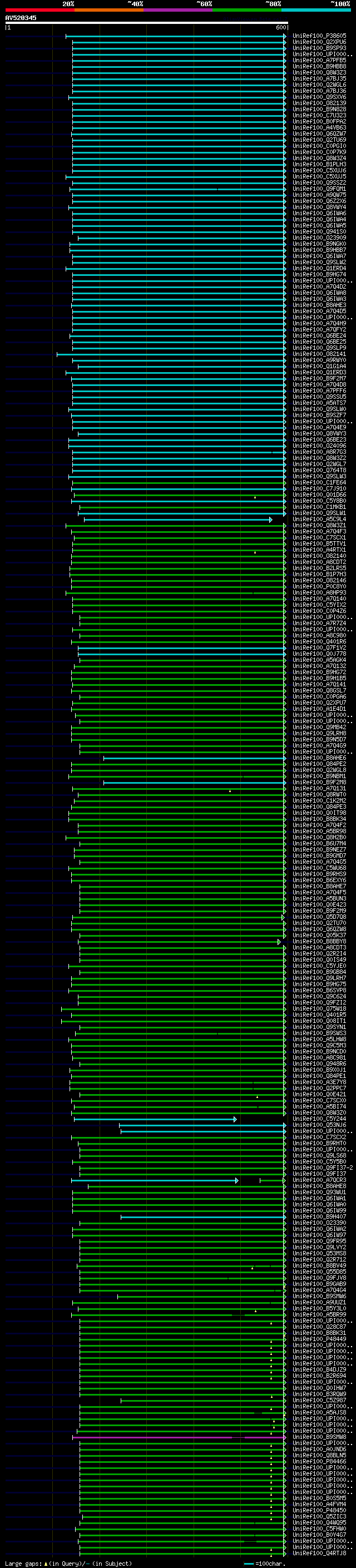The image size is (356, 1568).
Task: Click the cyan ~100% identity legend bar
Action: [317, 10]
